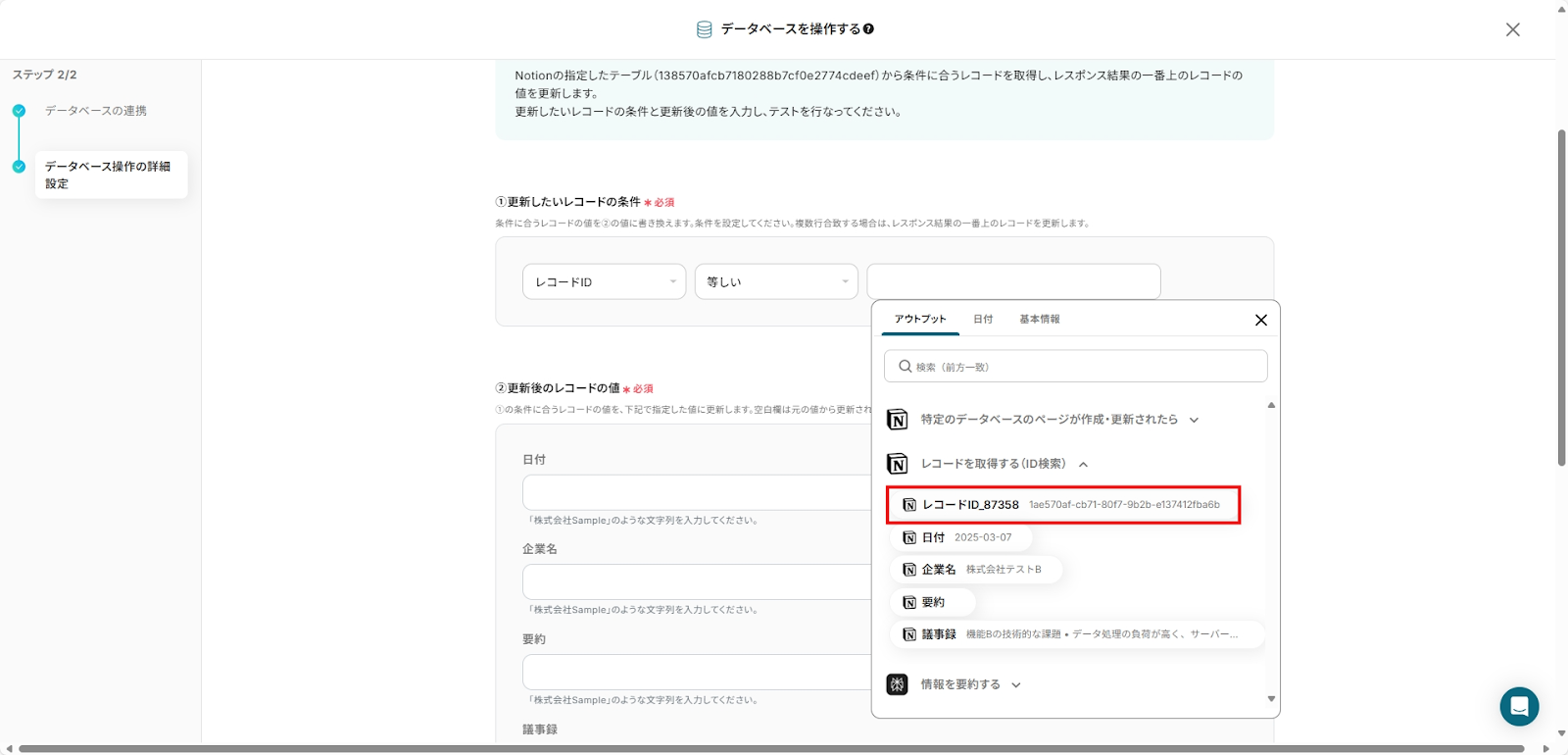Collapse the レコードを取得する(ID検索) section
Viewport: 1568px width, 755px height.
click(1083, 465)
